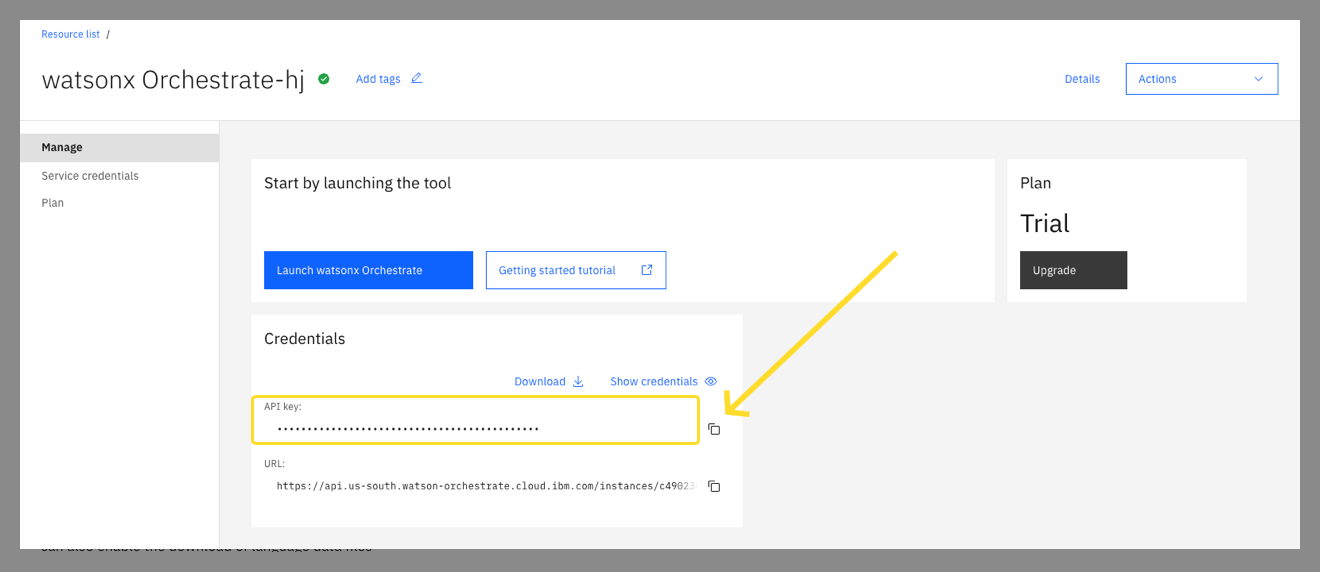Viewport: 1320px width, 572px height.
Task: Click Show credentials text
Action: (x=654, y=381)
